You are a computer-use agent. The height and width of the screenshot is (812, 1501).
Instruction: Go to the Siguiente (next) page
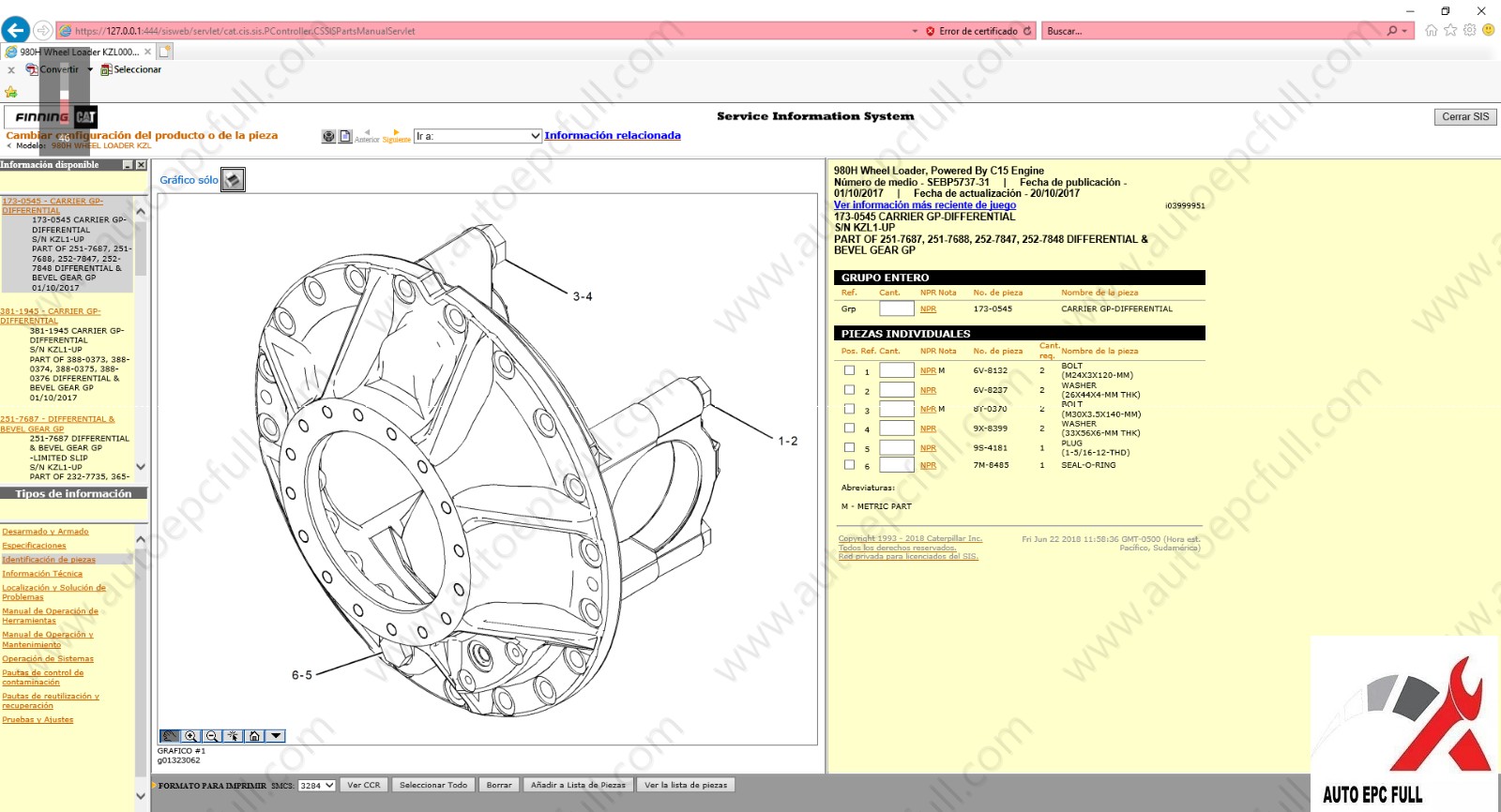tap(396, 136)
